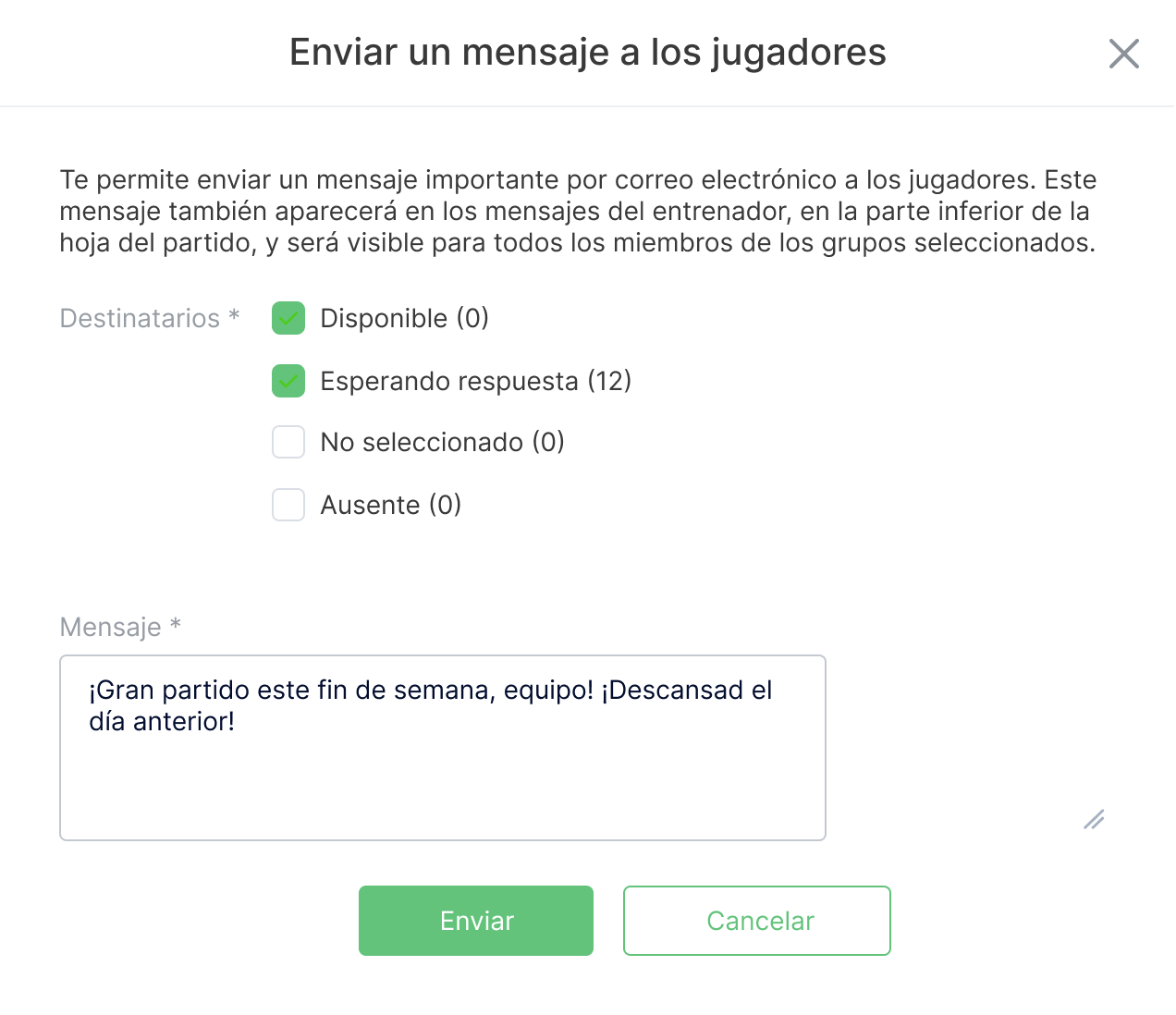Check the Ausente (0) recipients checkbox

(288, 505)
